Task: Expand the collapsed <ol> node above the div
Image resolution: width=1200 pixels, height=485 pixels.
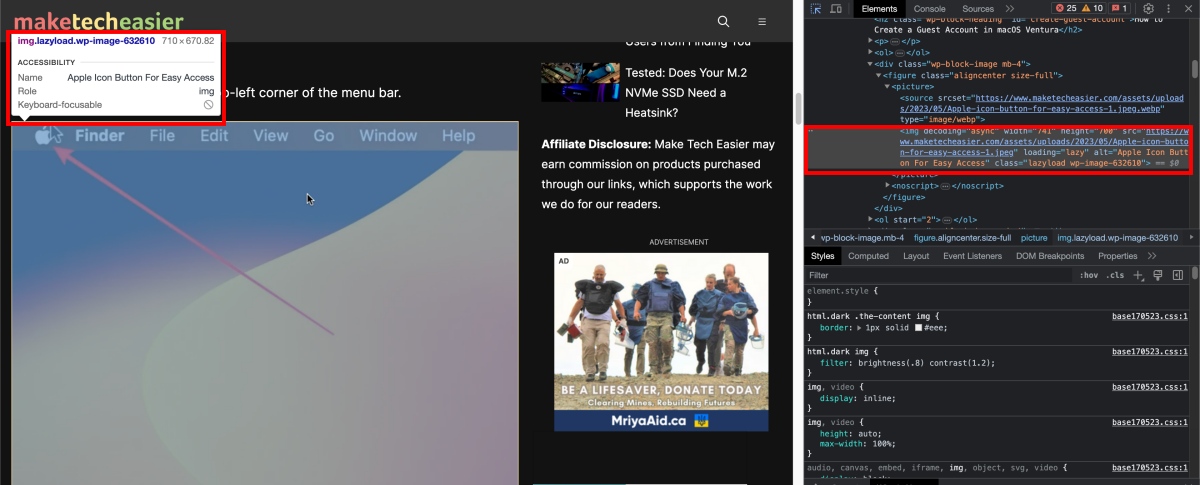Action: 871,52
